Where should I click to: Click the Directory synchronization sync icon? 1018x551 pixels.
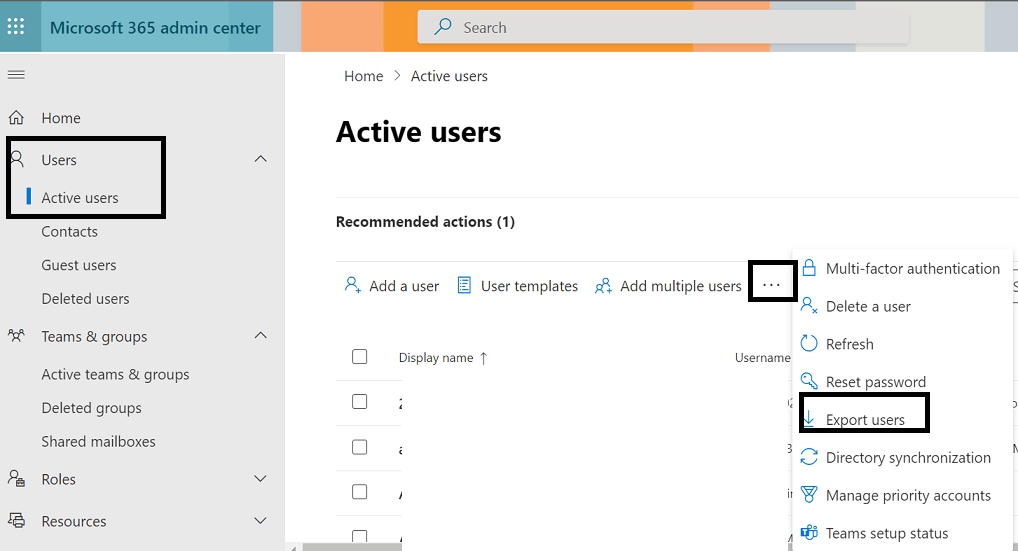[809, 457]
